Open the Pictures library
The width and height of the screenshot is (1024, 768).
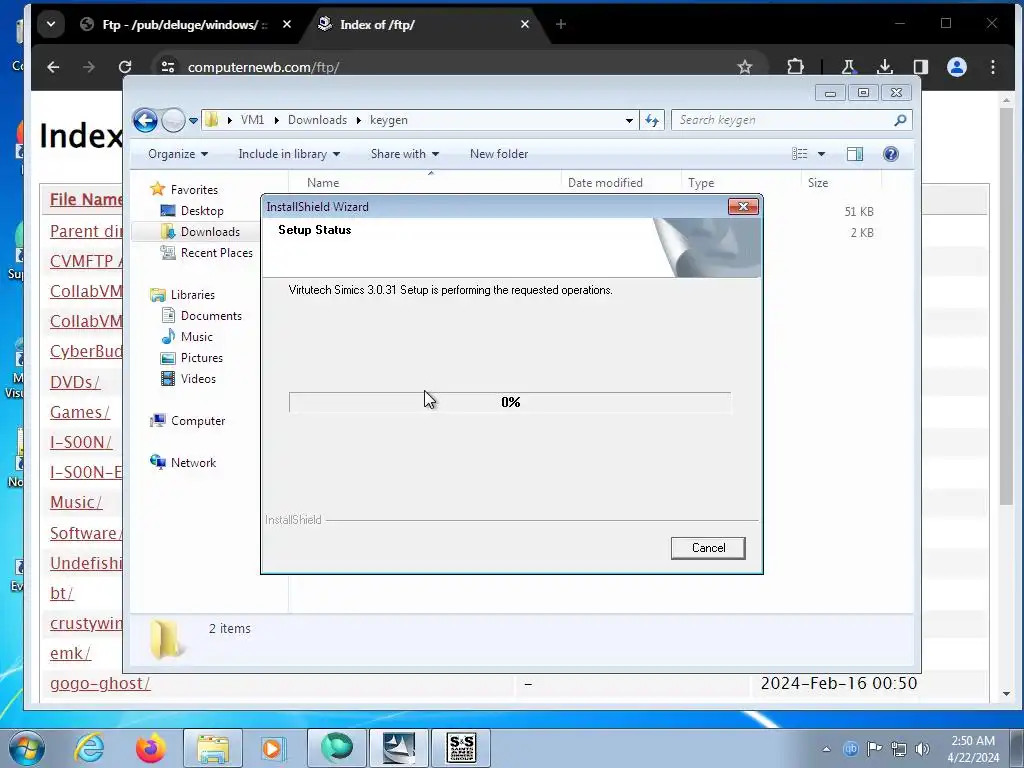(202, 358)
